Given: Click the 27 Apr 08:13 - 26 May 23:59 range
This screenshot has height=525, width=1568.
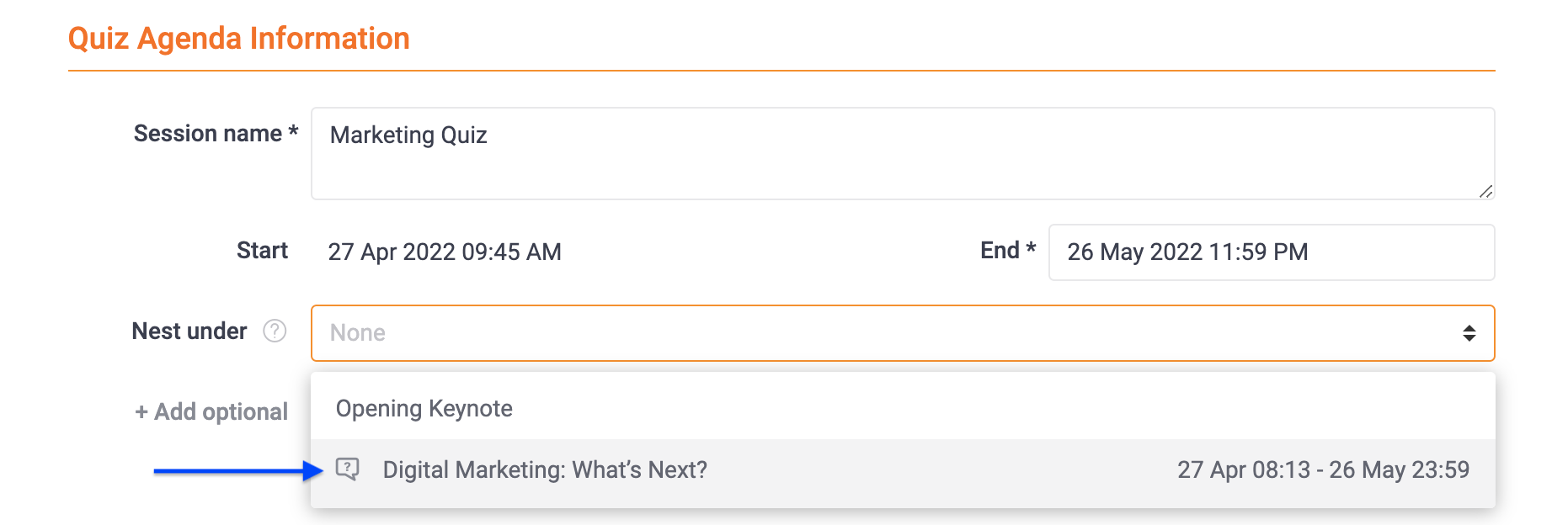Looking at the screenshot, I should [1323, 469].
